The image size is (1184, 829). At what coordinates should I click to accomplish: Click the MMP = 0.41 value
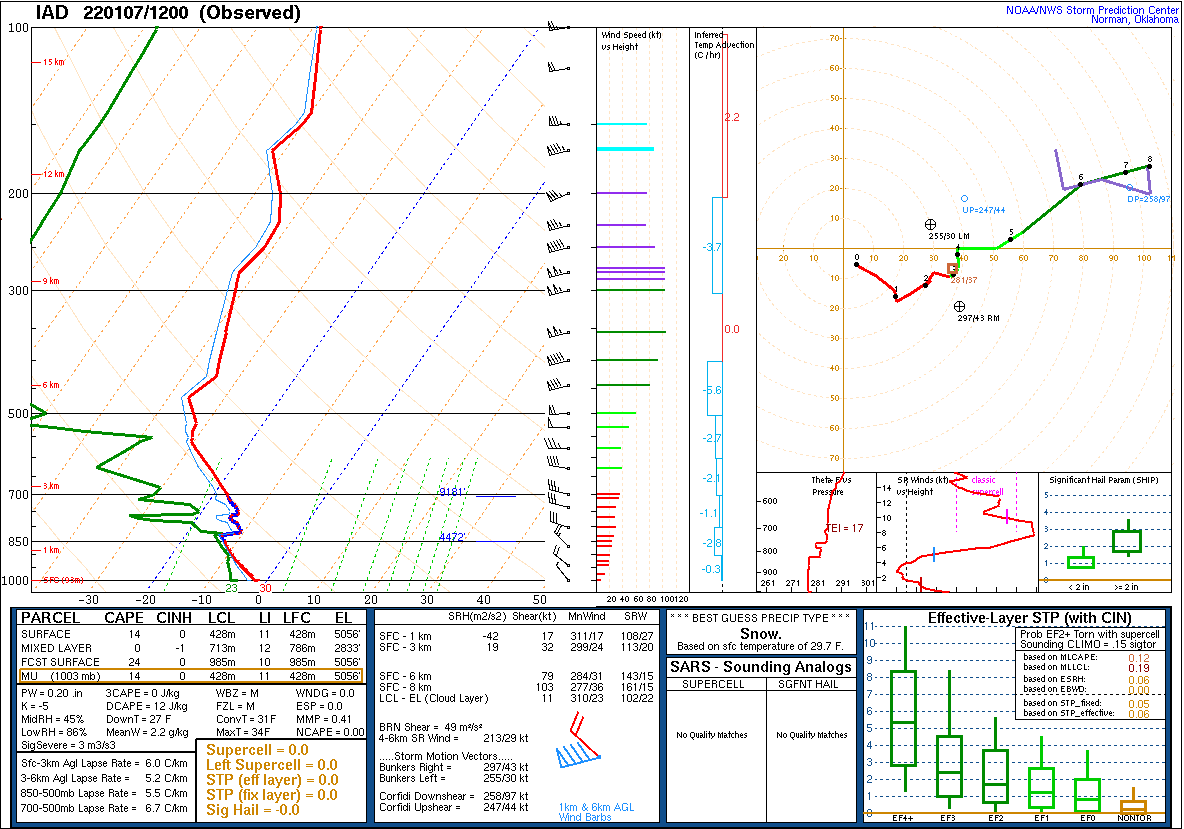coord(324,720)
